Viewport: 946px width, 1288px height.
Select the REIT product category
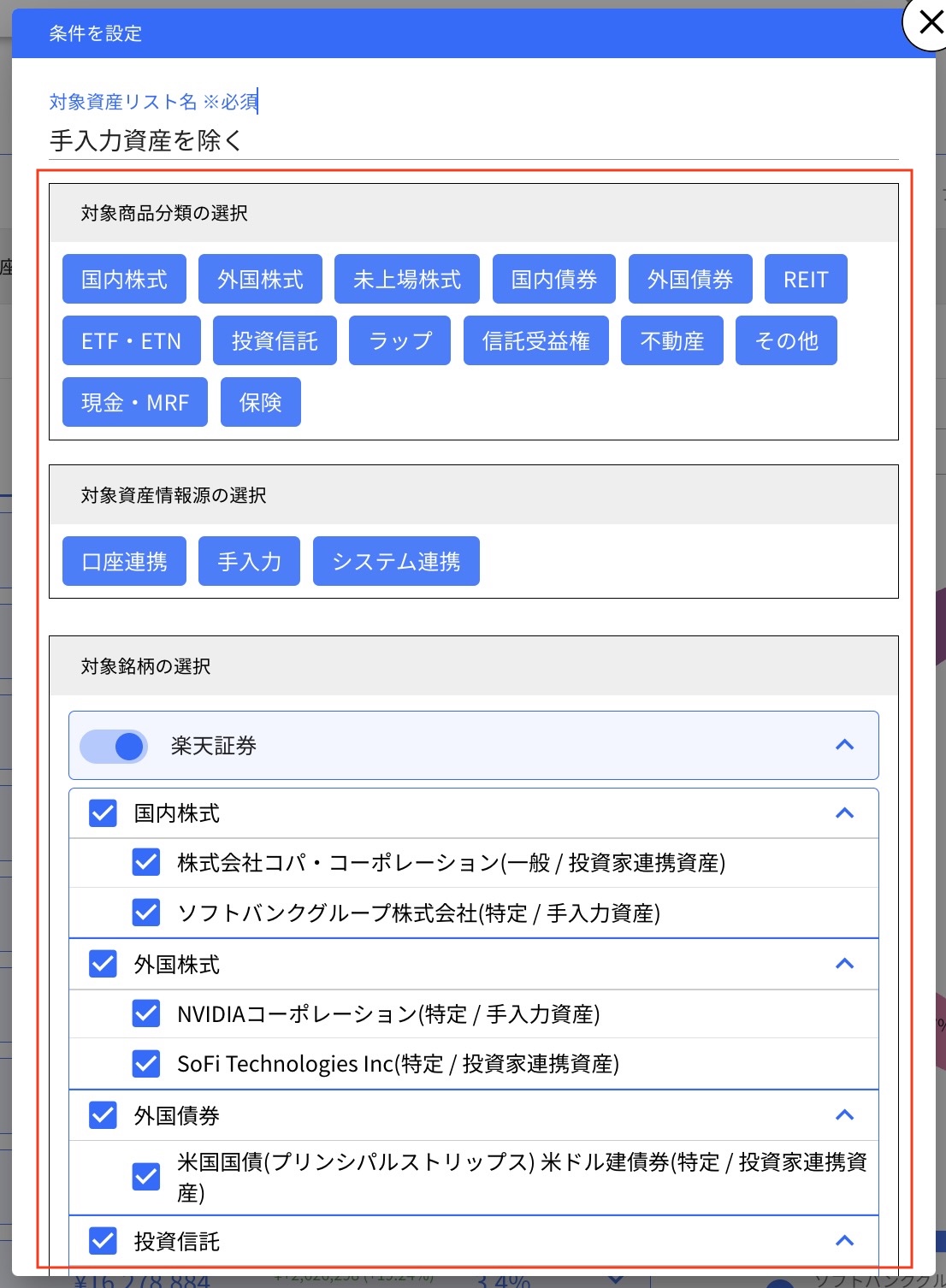(x=805, y=278)
